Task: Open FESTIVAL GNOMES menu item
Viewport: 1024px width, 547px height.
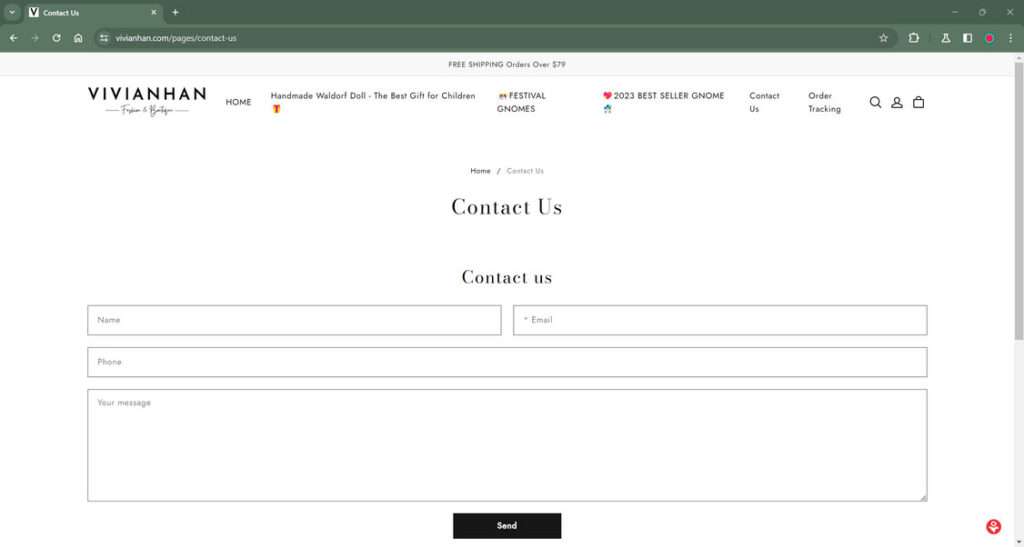Action: click(521, 102)
